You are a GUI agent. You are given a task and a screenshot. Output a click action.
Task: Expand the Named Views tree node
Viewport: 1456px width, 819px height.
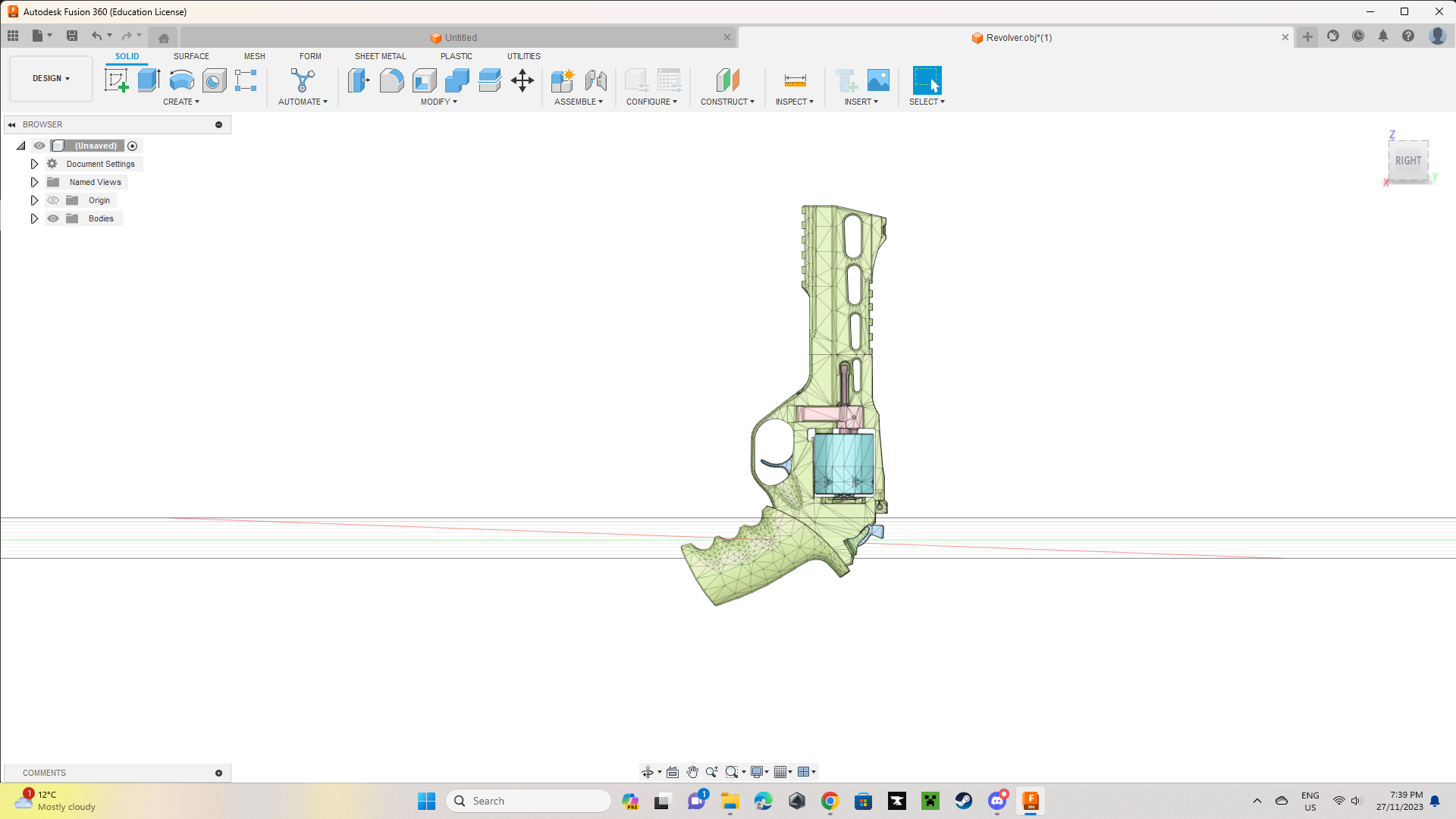pos(34,182)
